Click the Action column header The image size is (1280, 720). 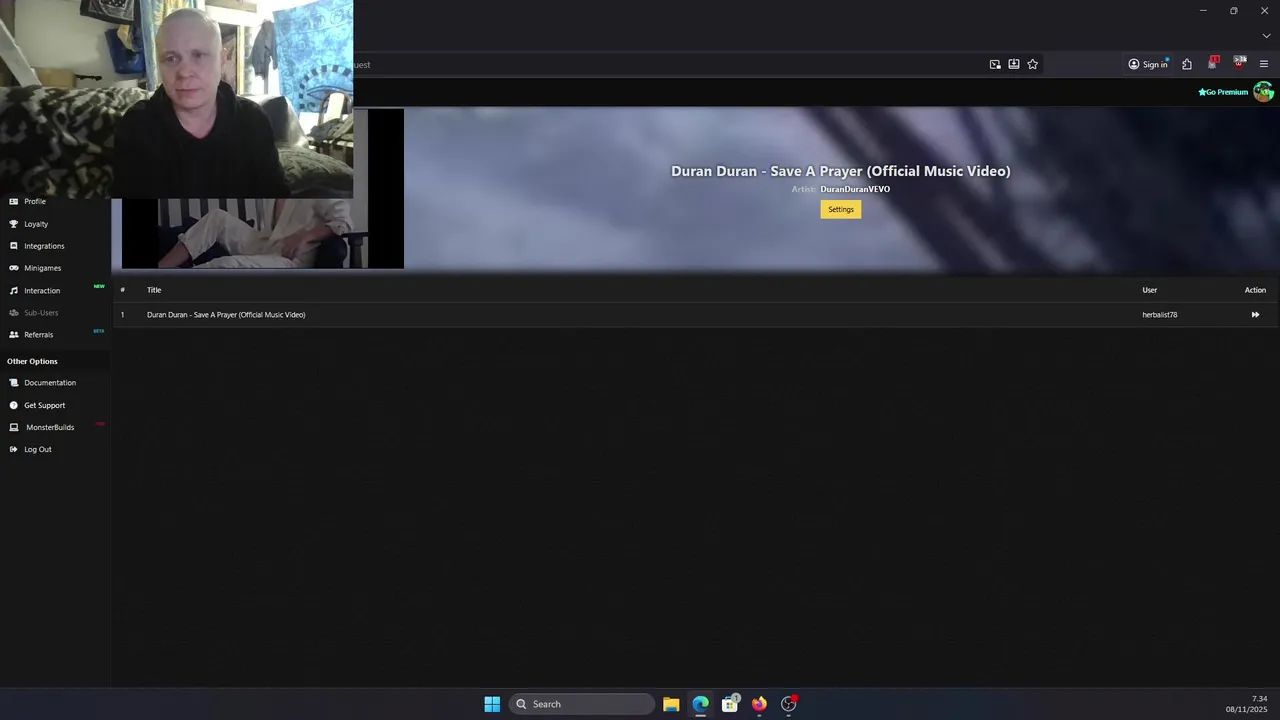tap(1255, 290)
